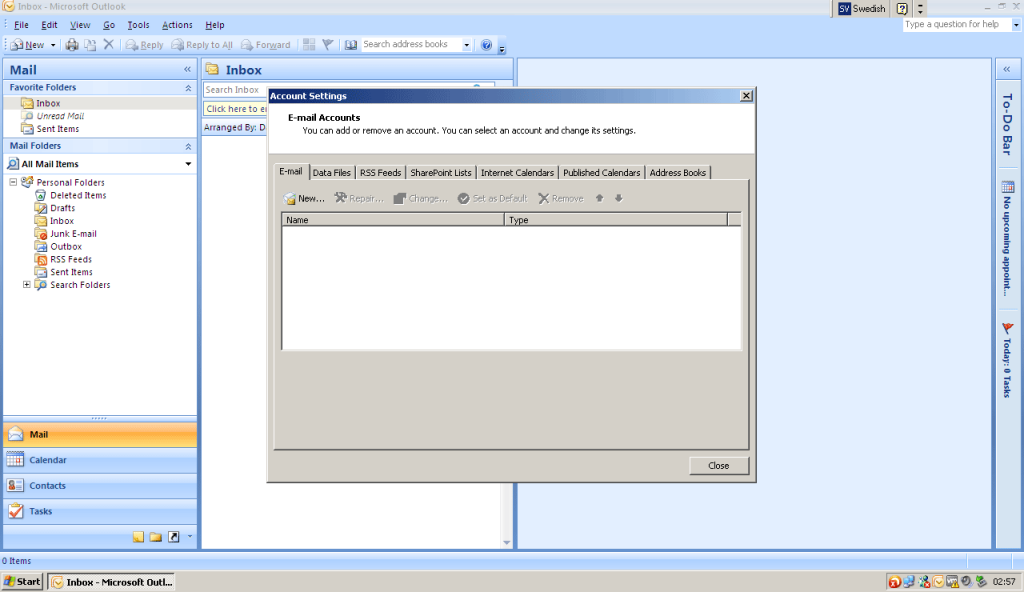Click the Mail navigation button

pos(100,435)
